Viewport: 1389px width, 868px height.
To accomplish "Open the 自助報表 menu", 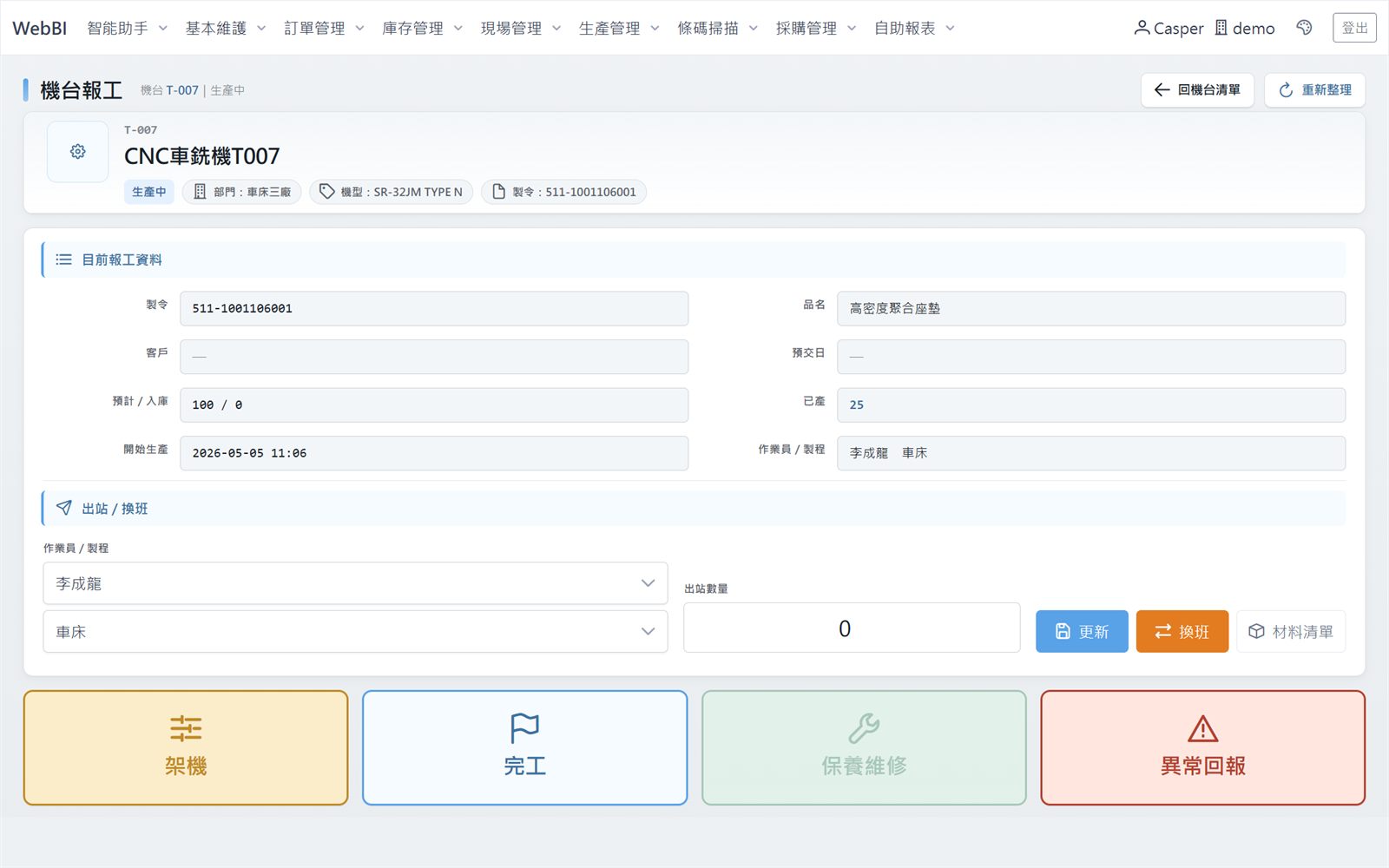I will point(914,28).
